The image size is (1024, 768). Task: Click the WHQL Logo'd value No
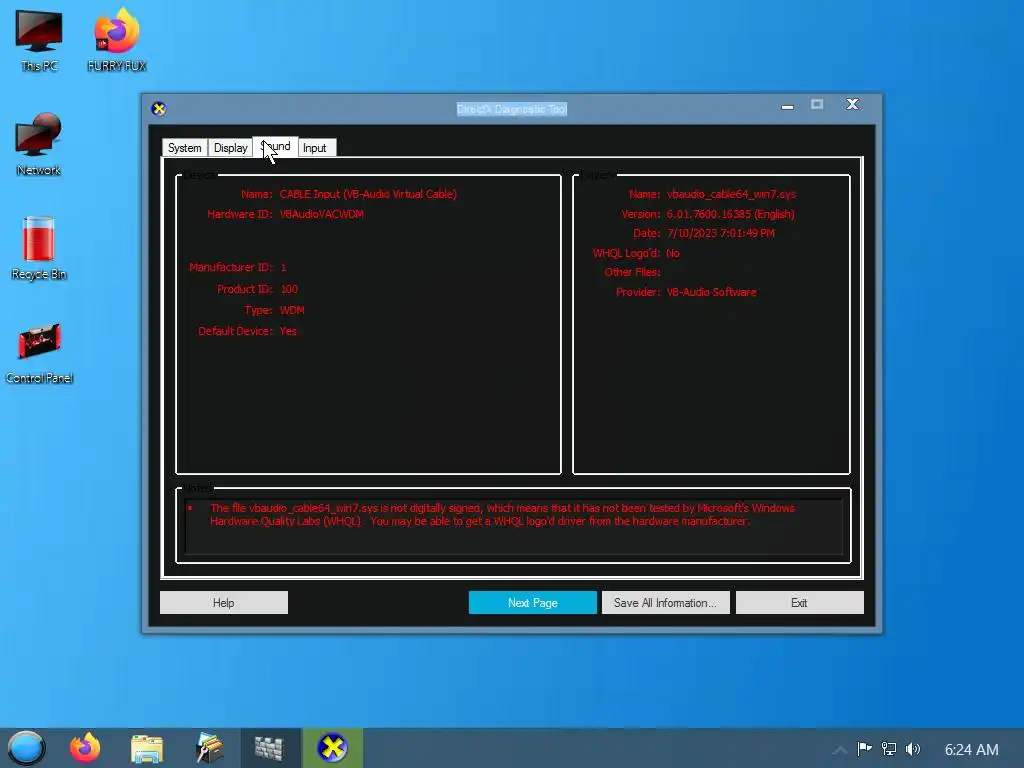pos(673,253)
